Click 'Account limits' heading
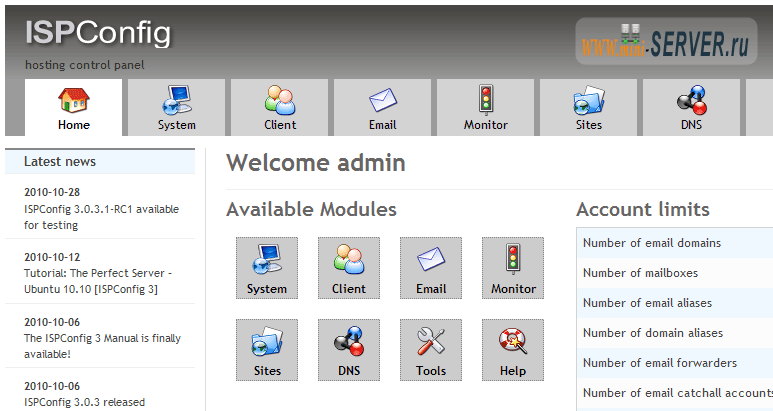 click(x=643, y=209)
